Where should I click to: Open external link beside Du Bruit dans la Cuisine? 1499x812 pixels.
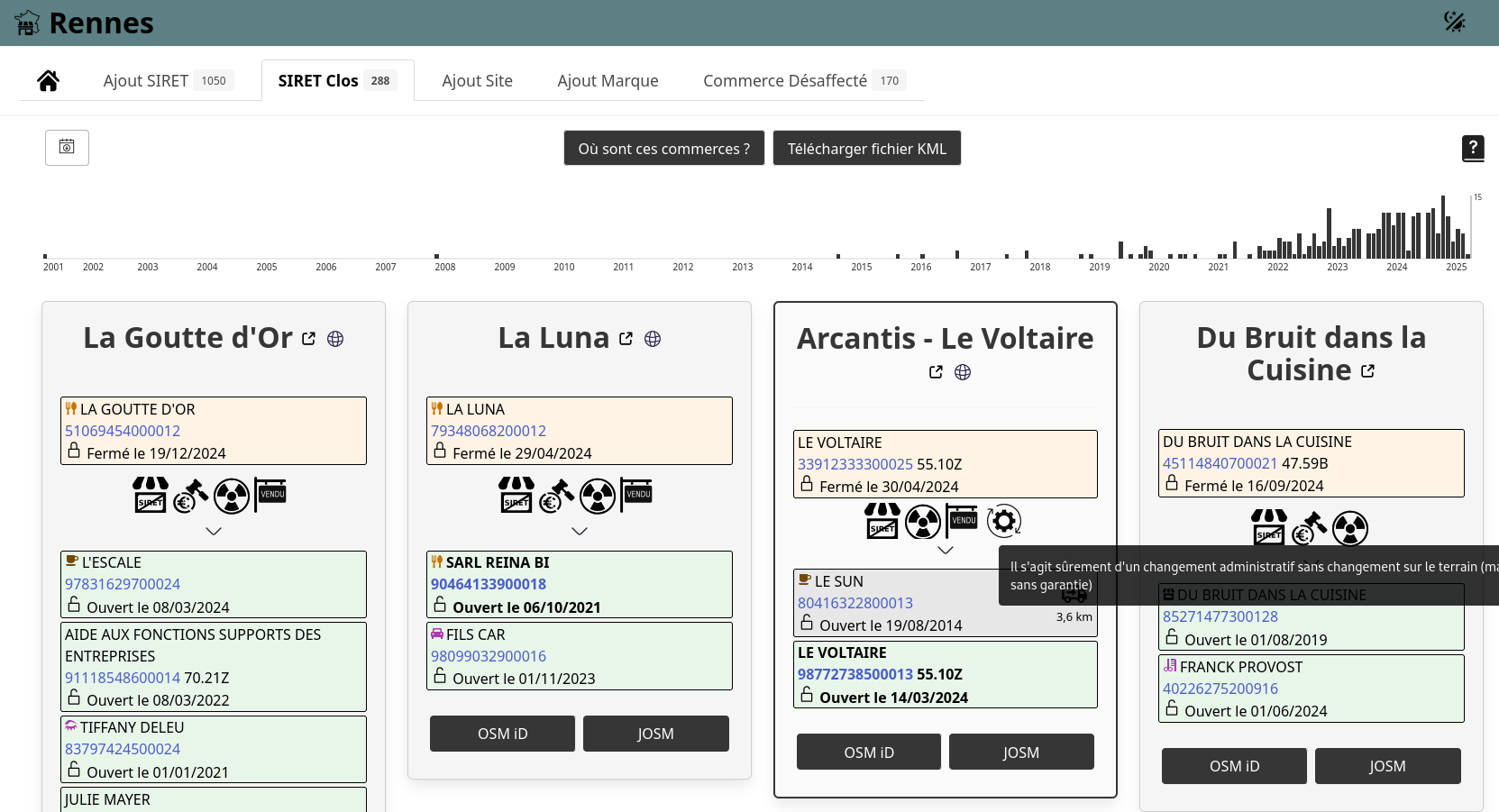click(x=1368, y=371)
